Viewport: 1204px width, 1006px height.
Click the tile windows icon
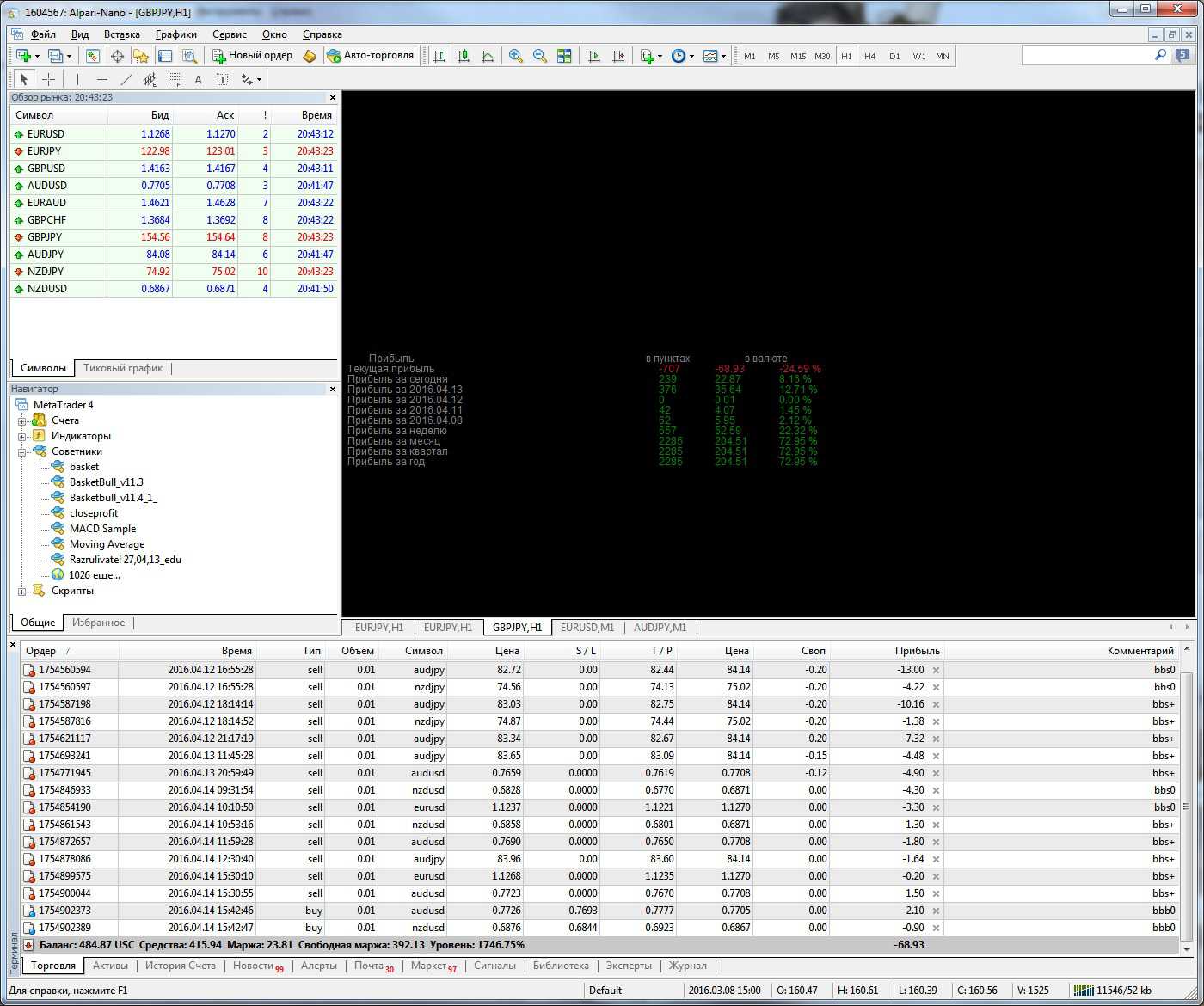[x=564, y=56]
